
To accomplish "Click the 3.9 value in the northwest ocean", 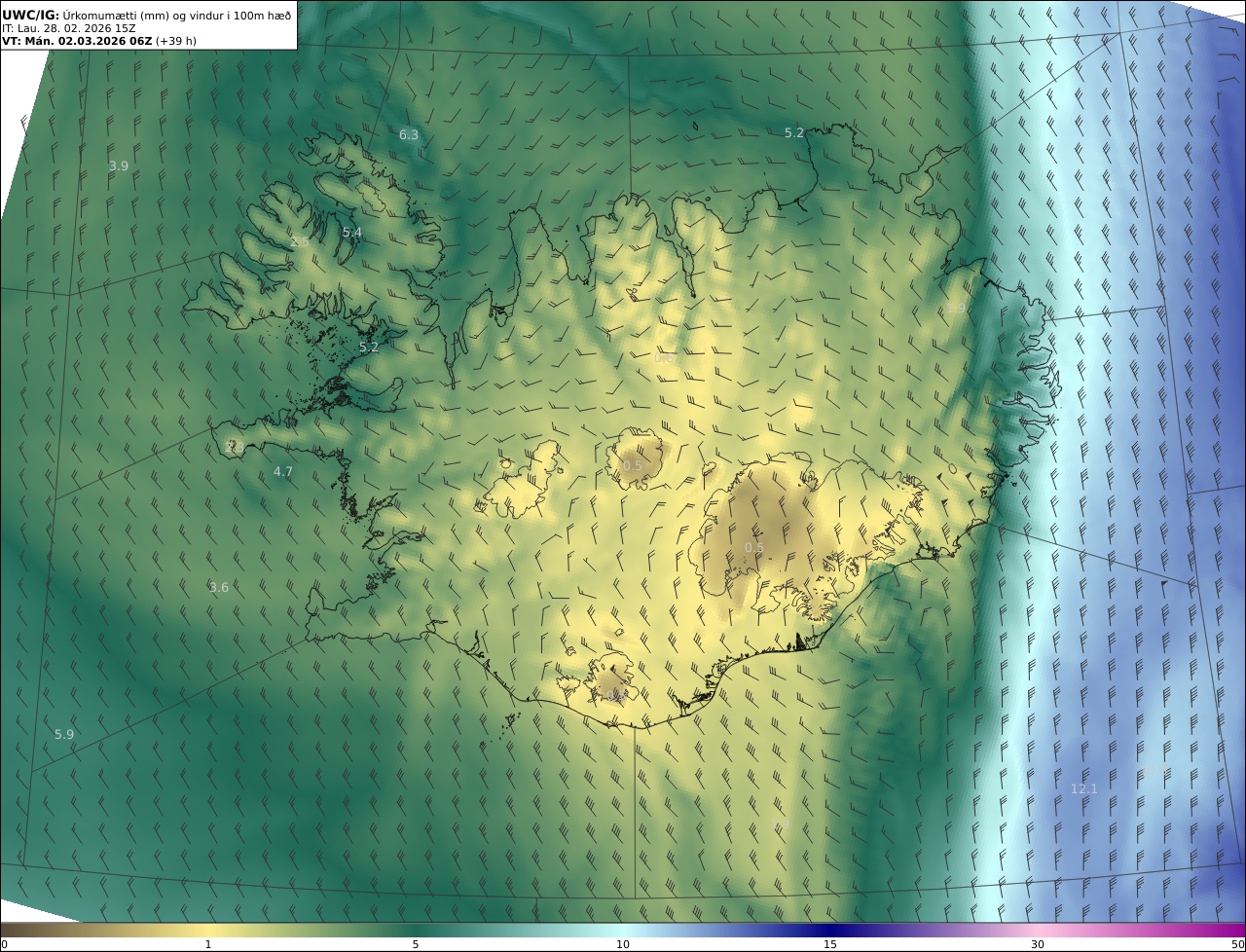I will click(119, 165).
